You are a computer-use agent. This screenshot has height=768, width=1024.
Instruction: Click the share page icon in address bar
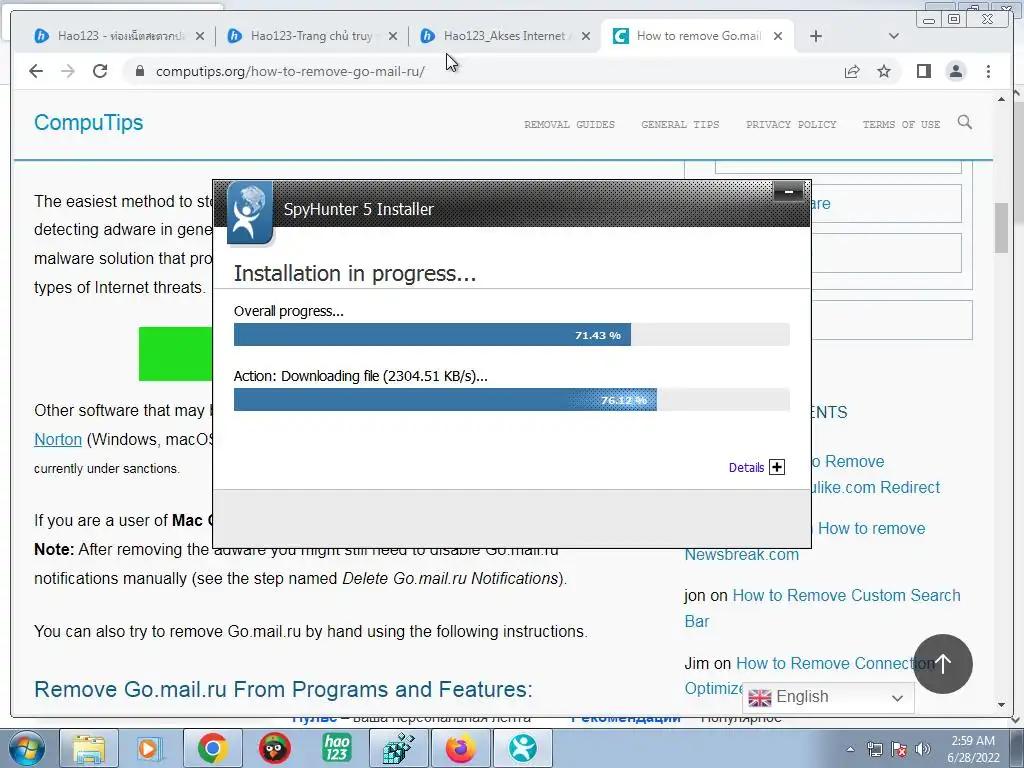852,71
